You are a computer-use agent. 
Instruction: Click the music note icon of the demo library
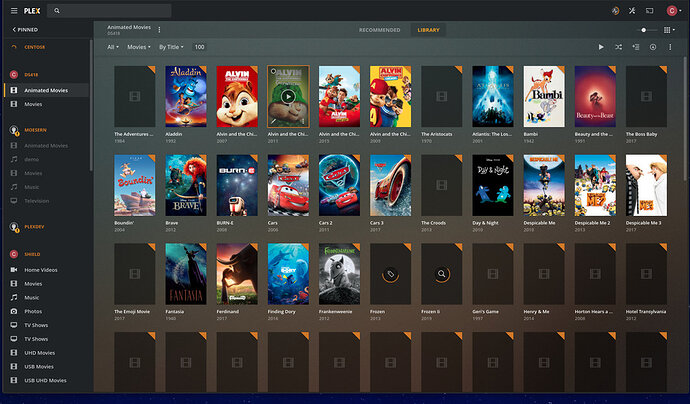[14, 159]
